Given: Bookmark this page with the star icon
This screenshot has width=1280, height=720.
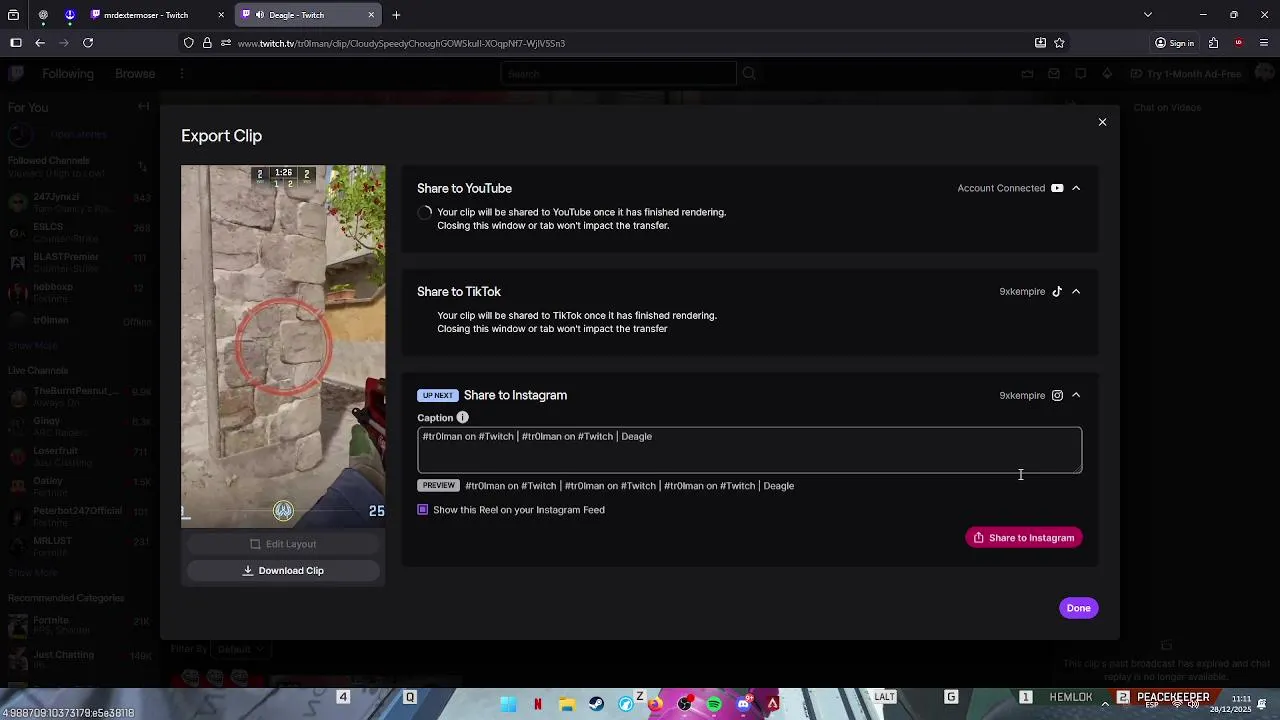Looking at the screenshot, I should (x=1059, y=43).
